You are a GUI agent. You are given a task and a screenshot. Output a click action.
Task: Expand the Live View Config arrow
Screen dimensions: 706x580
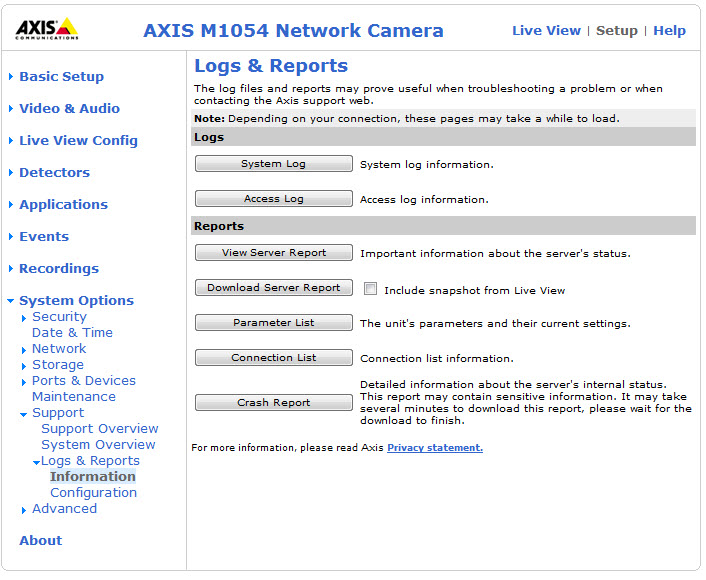click(x=11, y=141)
